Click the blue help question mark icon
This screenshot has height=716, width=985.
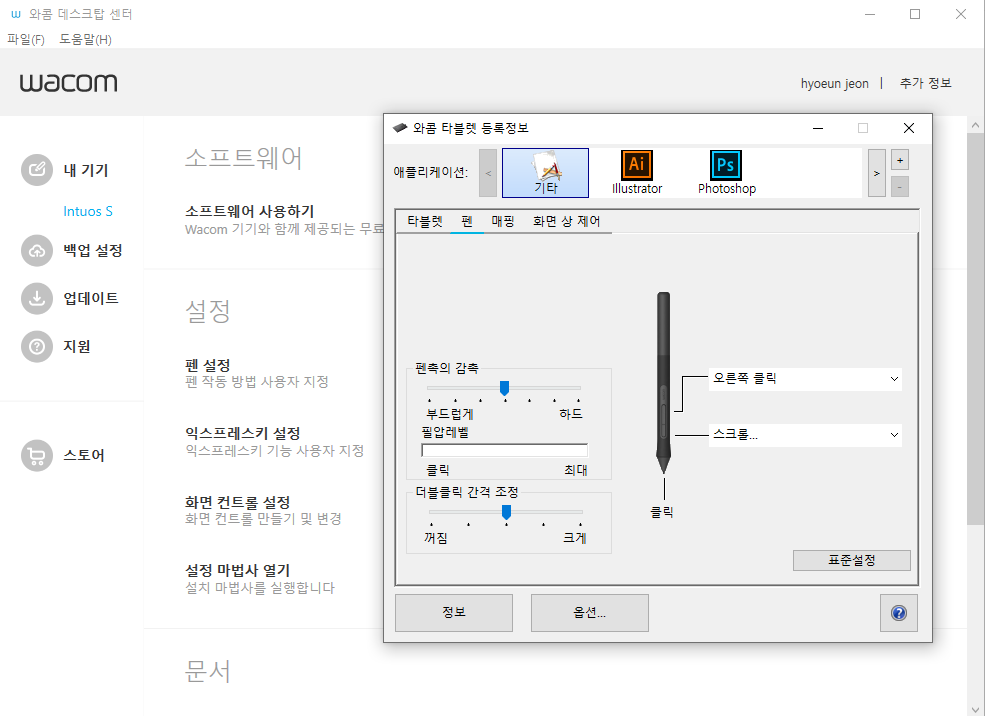pyautogui.click(x=898, y=613)
